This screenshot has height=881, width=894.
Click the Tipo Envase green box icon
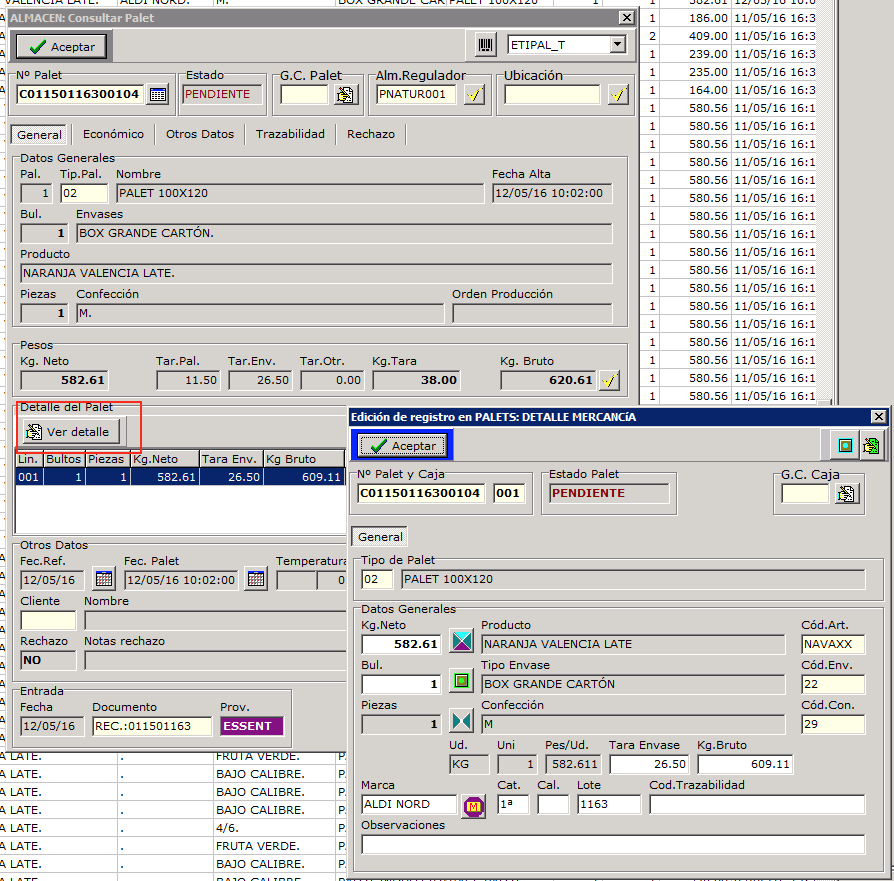(x=461, y=682)
